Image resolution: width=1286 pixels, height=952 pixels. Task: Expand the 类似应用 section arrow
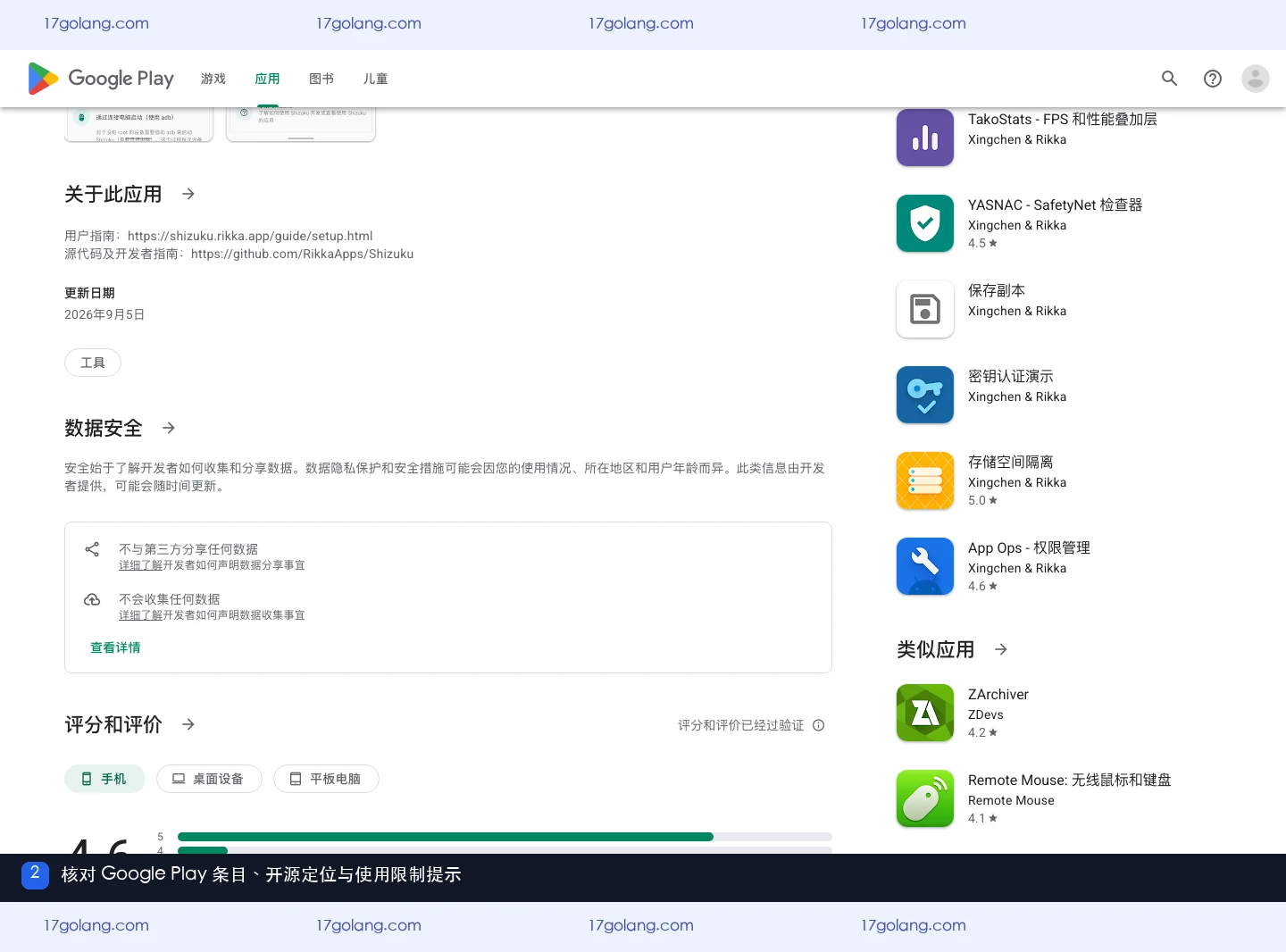pos(1001,649)
